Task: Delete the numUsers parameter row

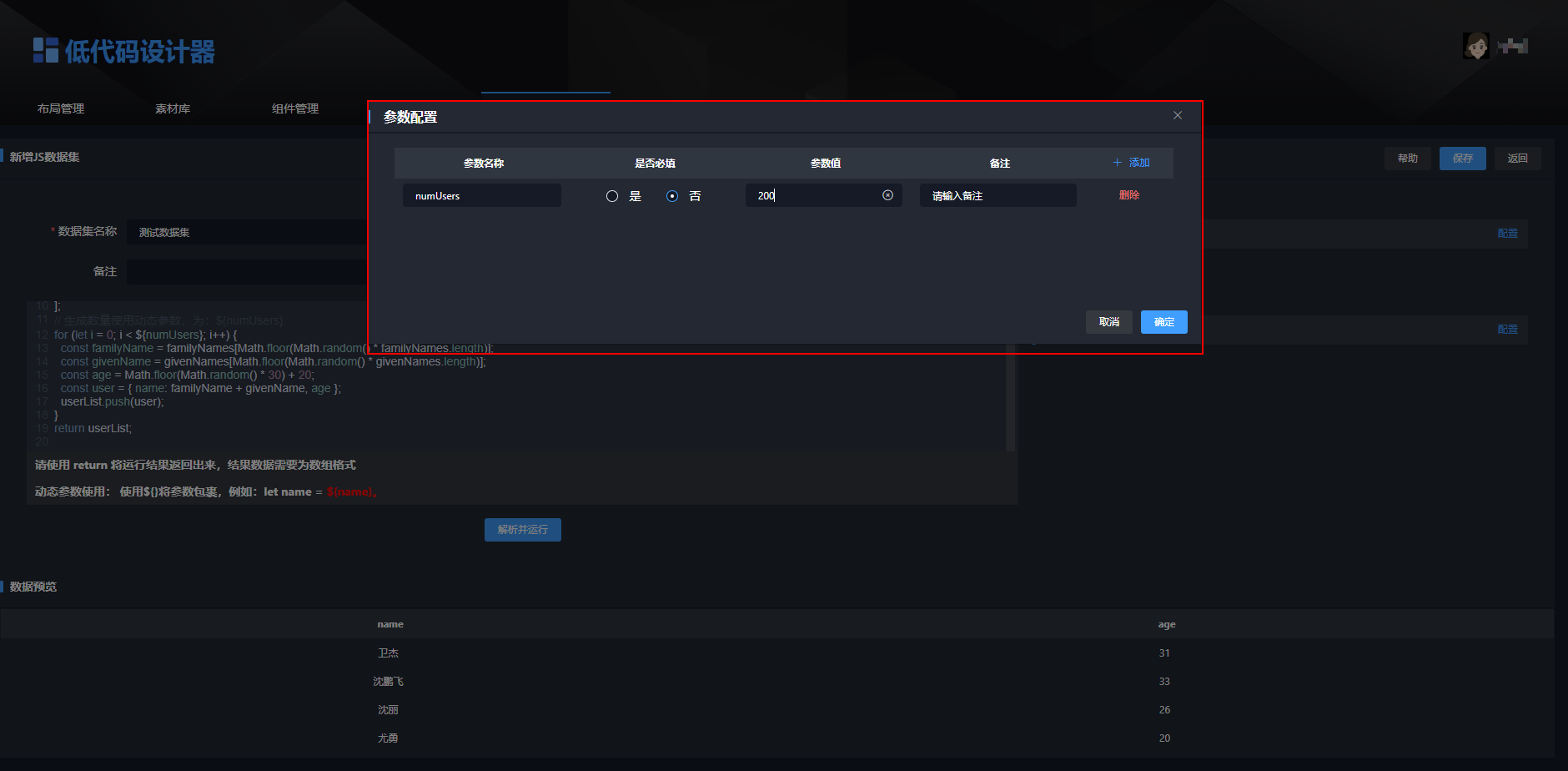Action: (x=1129, y=195)
